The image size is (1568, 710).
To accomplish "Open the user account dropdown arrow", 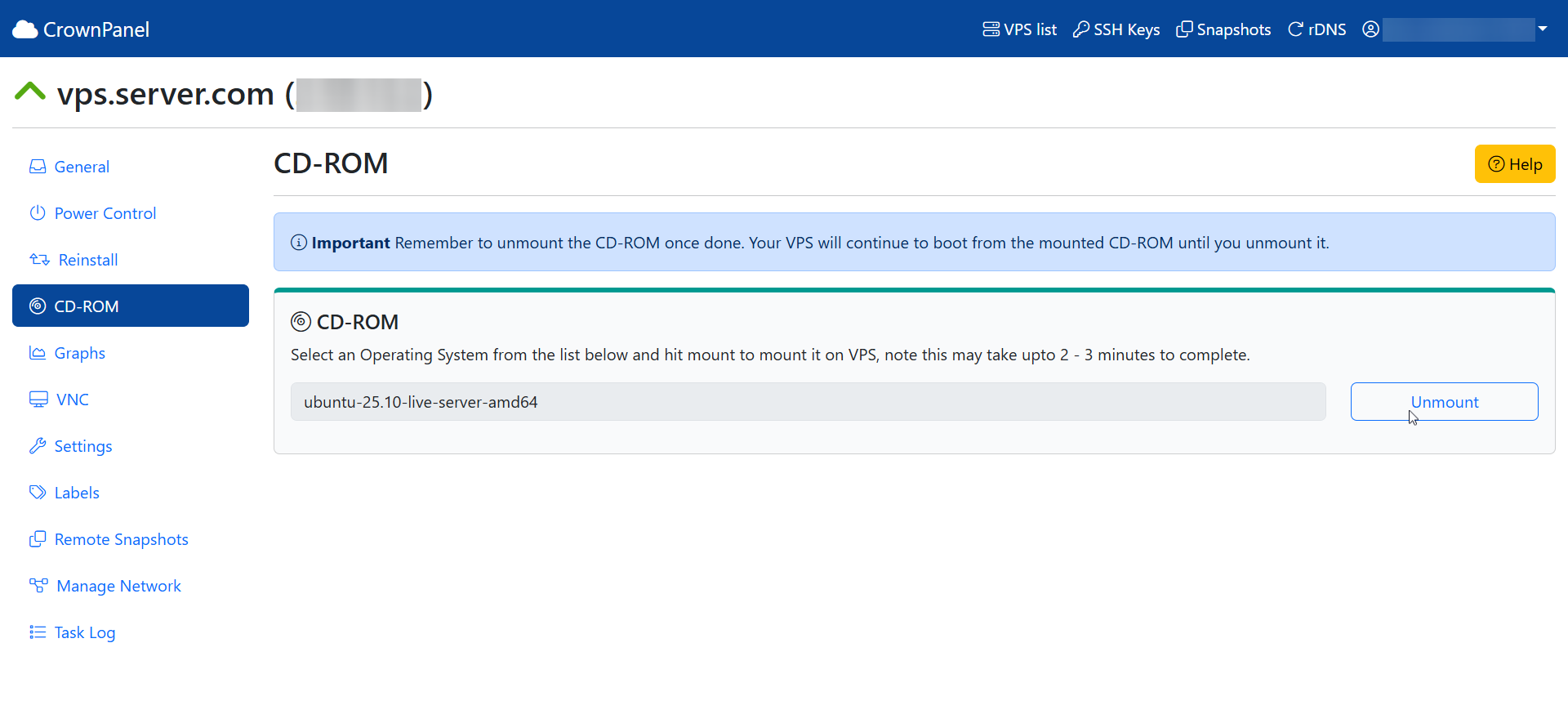I will click(x=1543, y=29).
